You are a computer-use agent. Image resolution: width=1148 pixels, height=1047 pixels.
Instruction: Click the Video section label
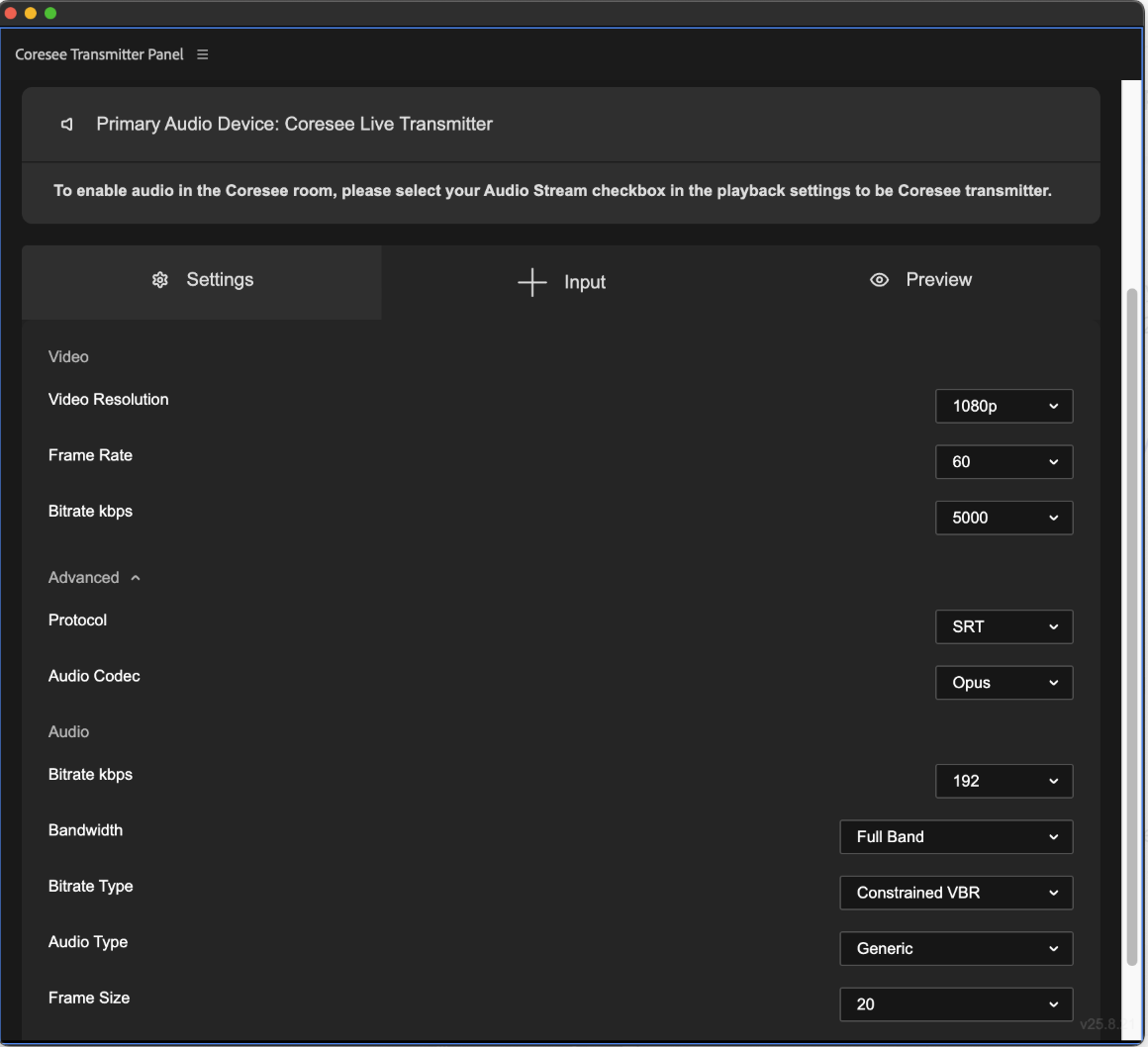[x=68, y=357]
